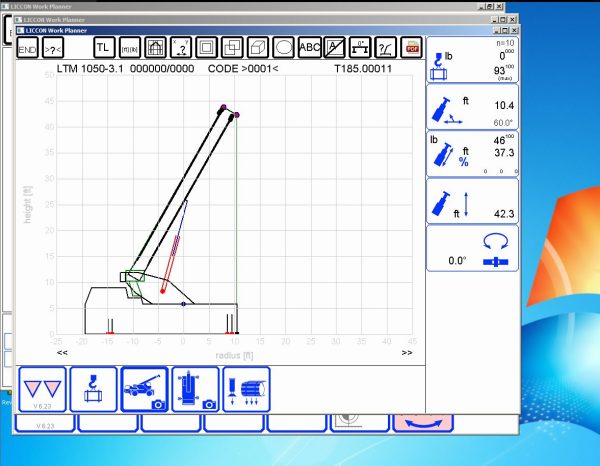
Task: Click the pink double-arrow button in back window
Action: (423, 423)
